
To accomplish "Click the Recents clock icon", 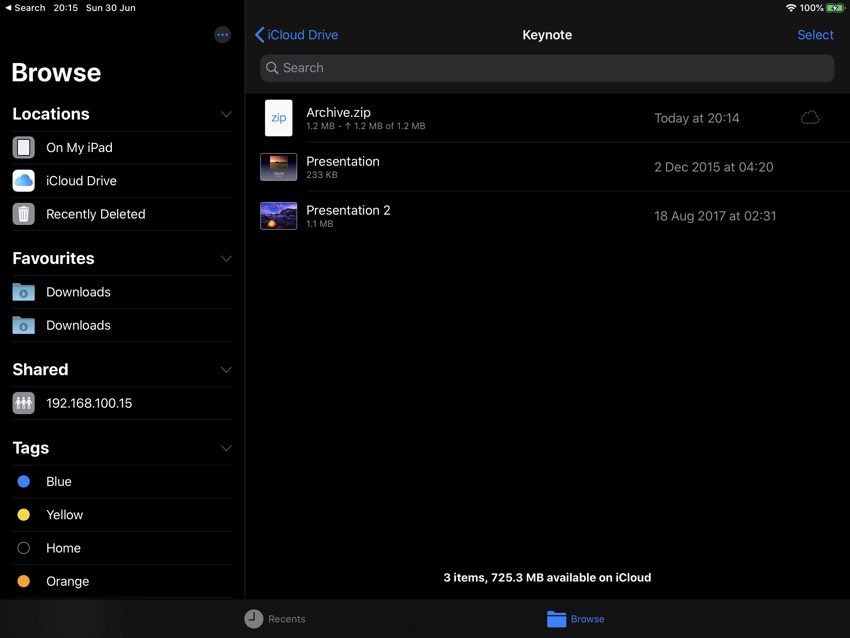I will [253, 618].
